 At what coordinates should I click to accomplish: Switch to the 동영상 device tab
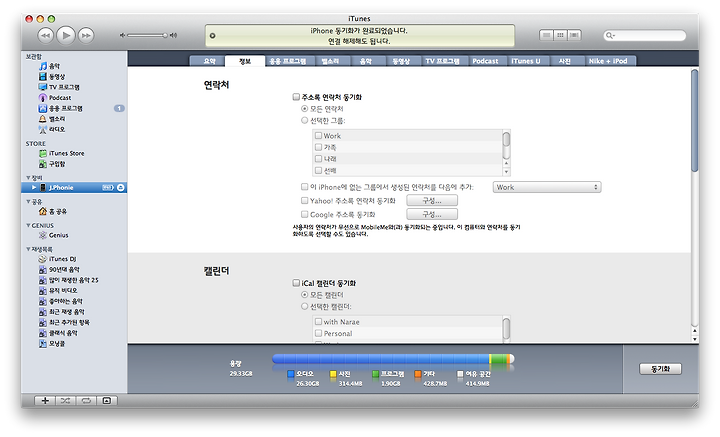[x=401, y=61]
